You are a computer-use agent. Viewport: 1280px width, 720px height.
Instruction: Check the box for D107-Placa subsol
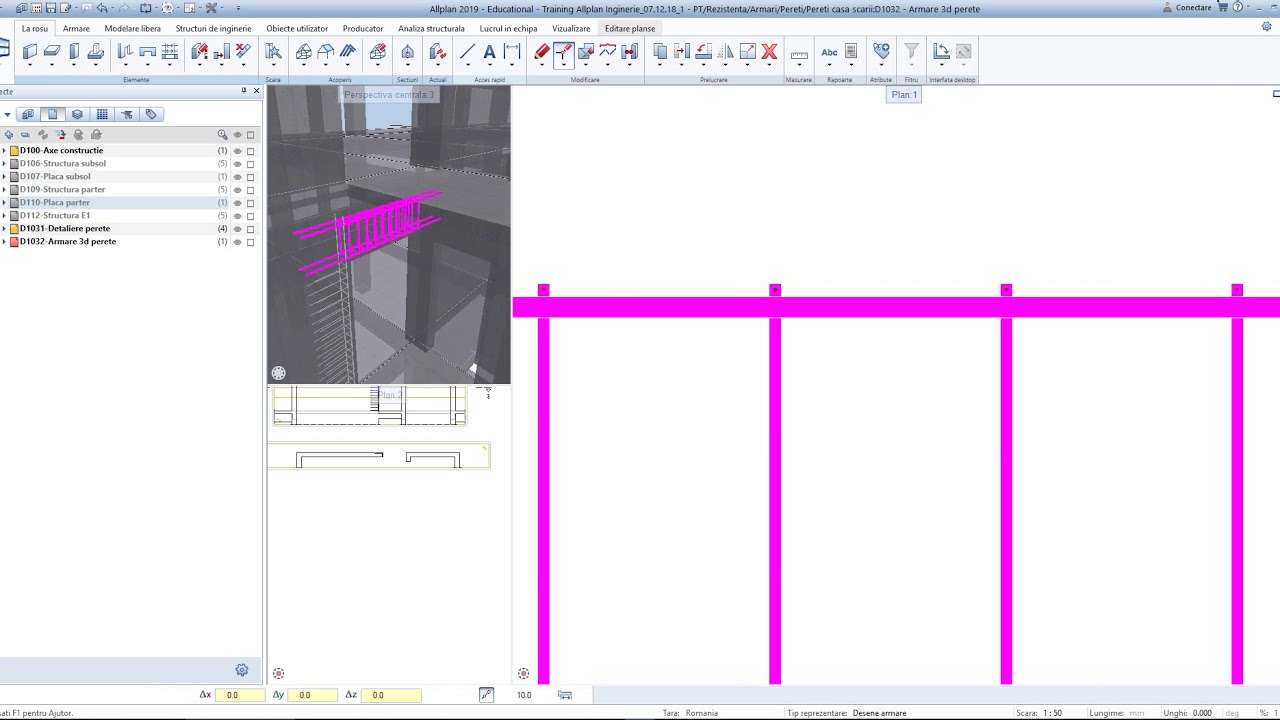click(x=250, y=177)
